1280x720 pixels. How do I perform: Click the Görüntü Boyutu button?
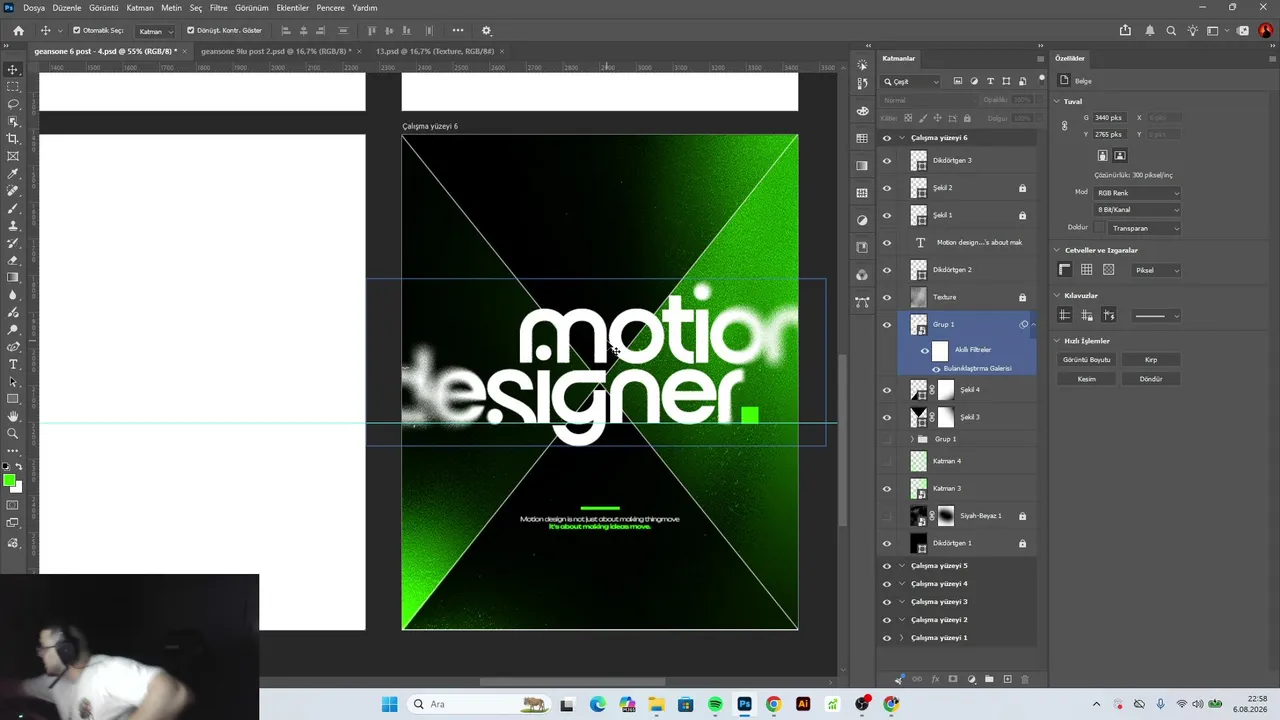tap(1087, 360)
